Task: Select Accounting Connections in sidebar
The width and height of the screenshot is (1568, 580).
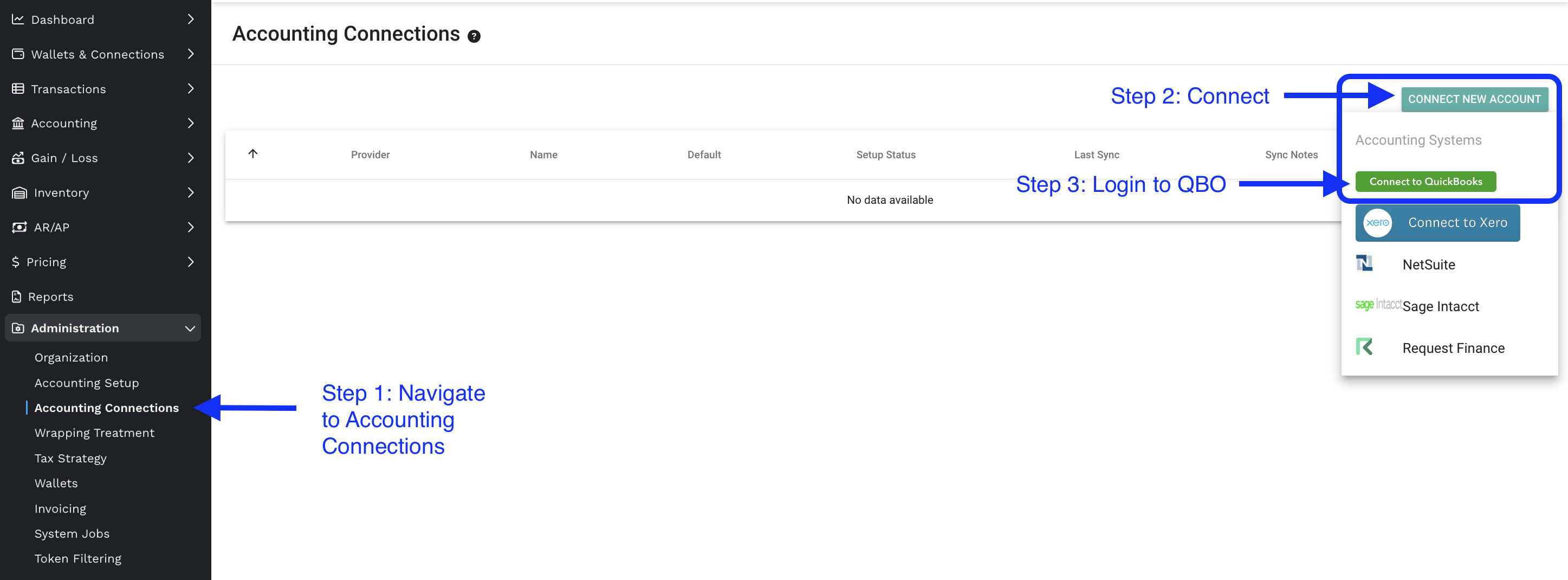Action: tap(107, 408)
